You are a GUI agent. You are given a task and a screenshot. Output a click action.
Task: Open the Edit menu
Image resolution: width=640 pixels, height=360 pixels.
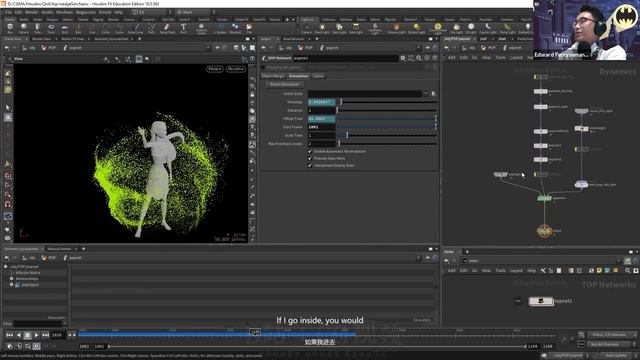coord(18,12)
